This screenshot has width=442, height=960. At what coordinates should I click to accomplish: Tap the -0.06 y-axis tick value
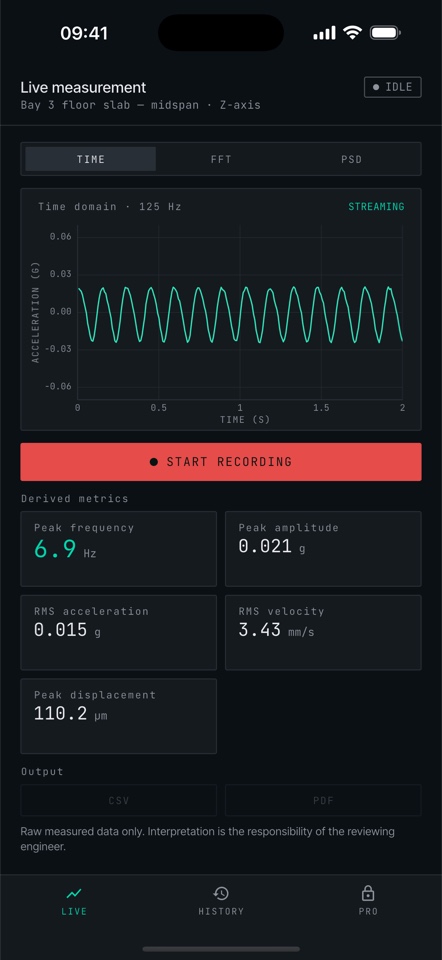tap(58, 386)
